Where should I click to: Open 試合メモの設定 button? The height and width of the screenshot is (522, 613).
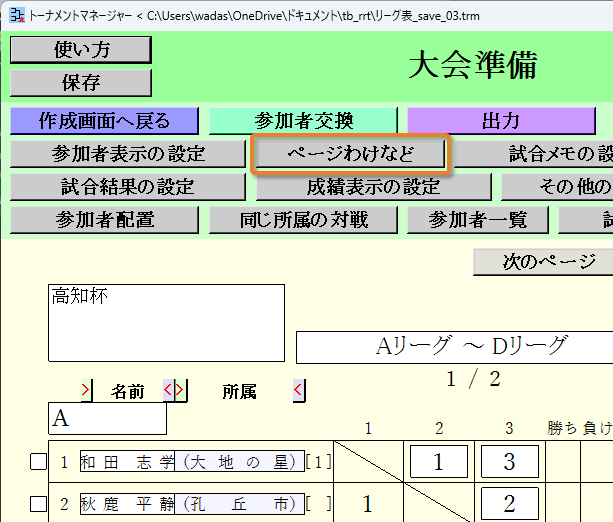534,154
